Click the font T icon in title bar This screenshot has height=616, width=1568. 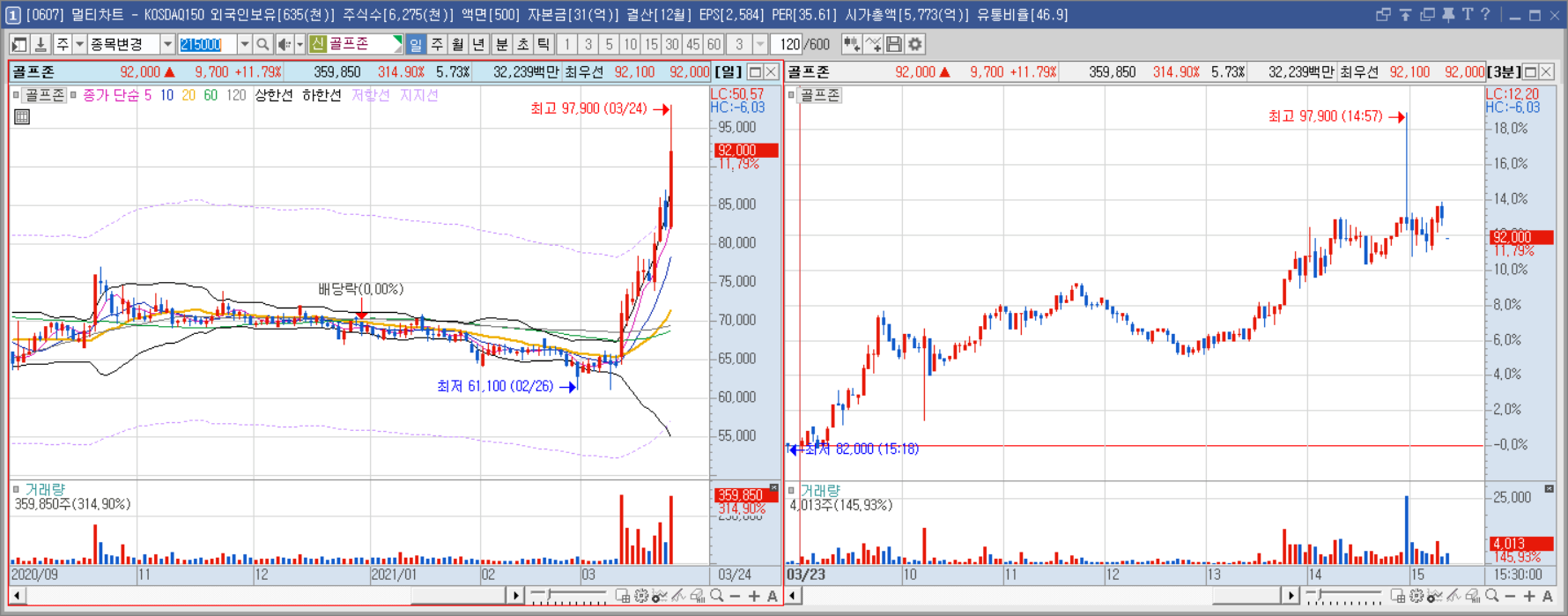(1467, 14)
